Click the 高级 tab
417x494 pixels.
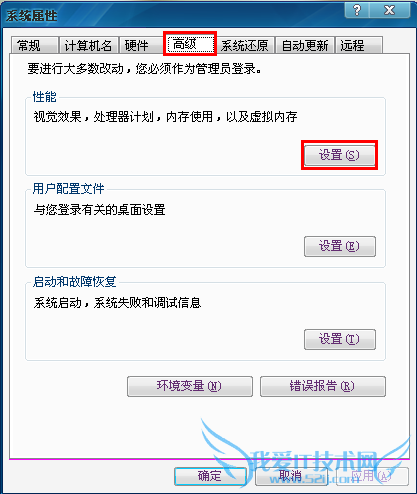pyautogui.click(x=190, y=44)
